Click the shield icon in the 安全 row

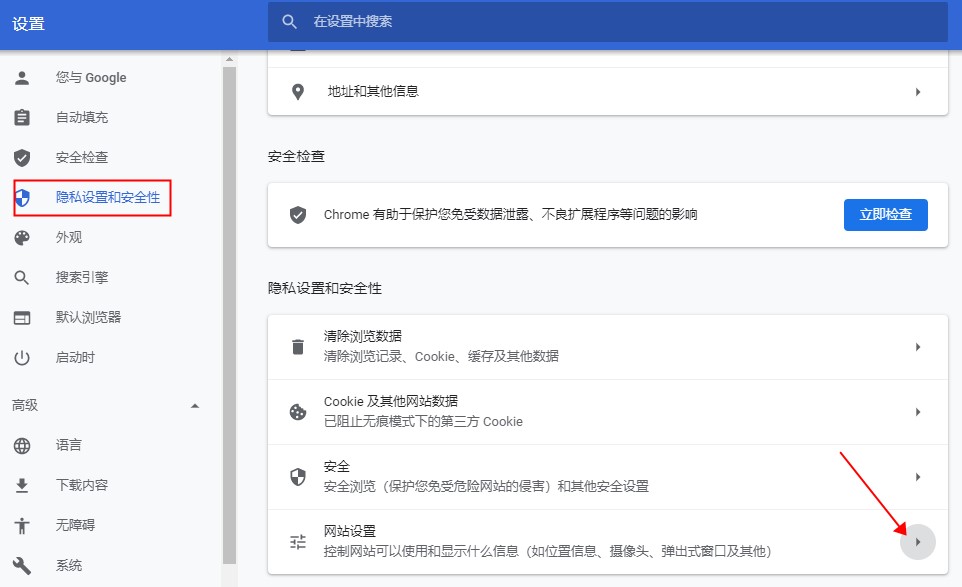click(298, 477)
